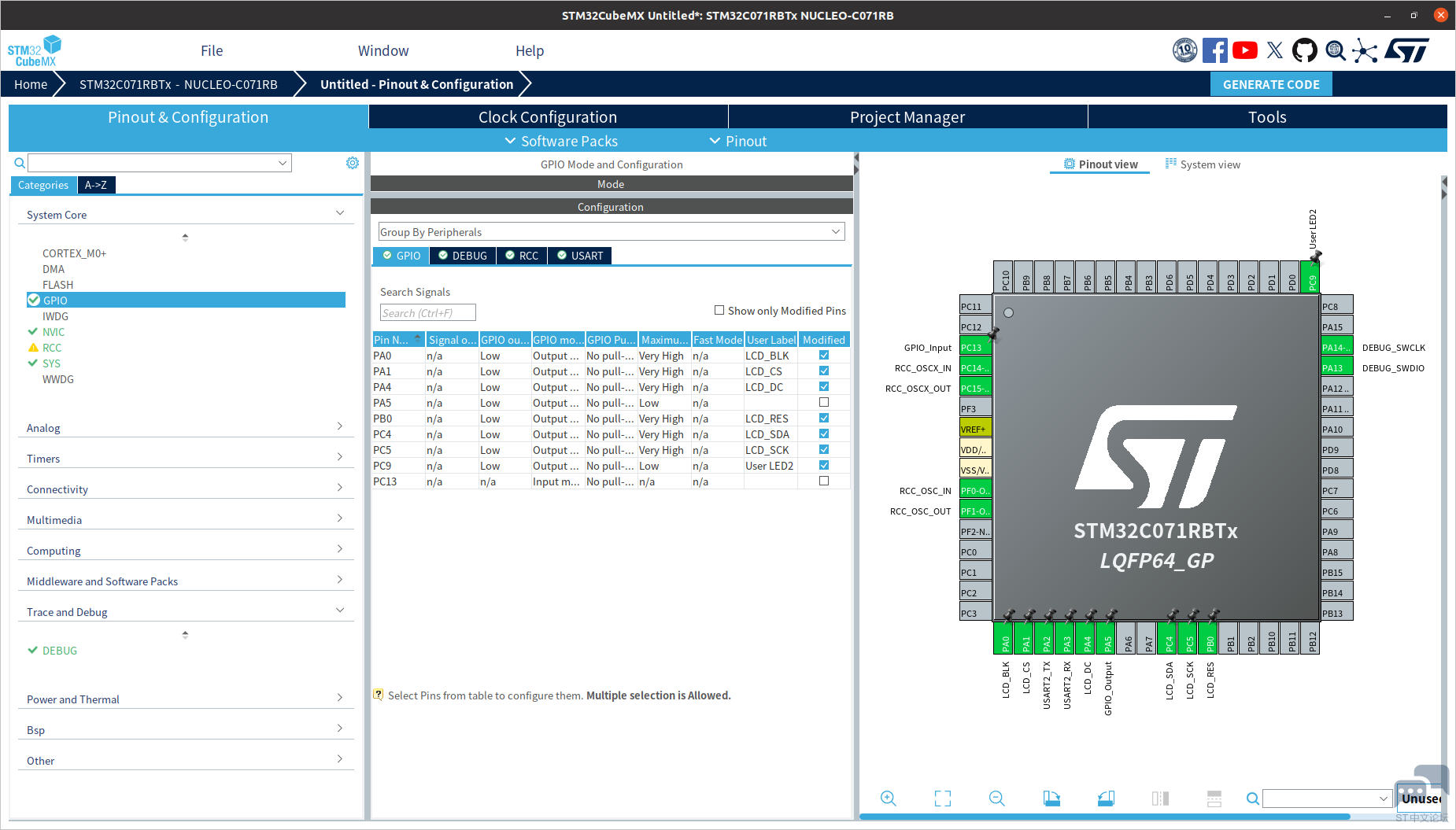1456x830 pixels.
Task: Open the ST anniversary badge icon
Action: (x=1184, y=50)
